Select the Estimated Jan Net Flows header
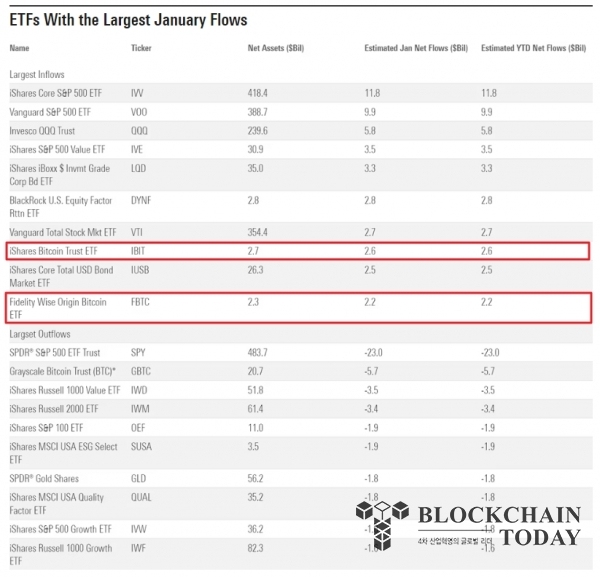600x577 pixels. [416, 48]
